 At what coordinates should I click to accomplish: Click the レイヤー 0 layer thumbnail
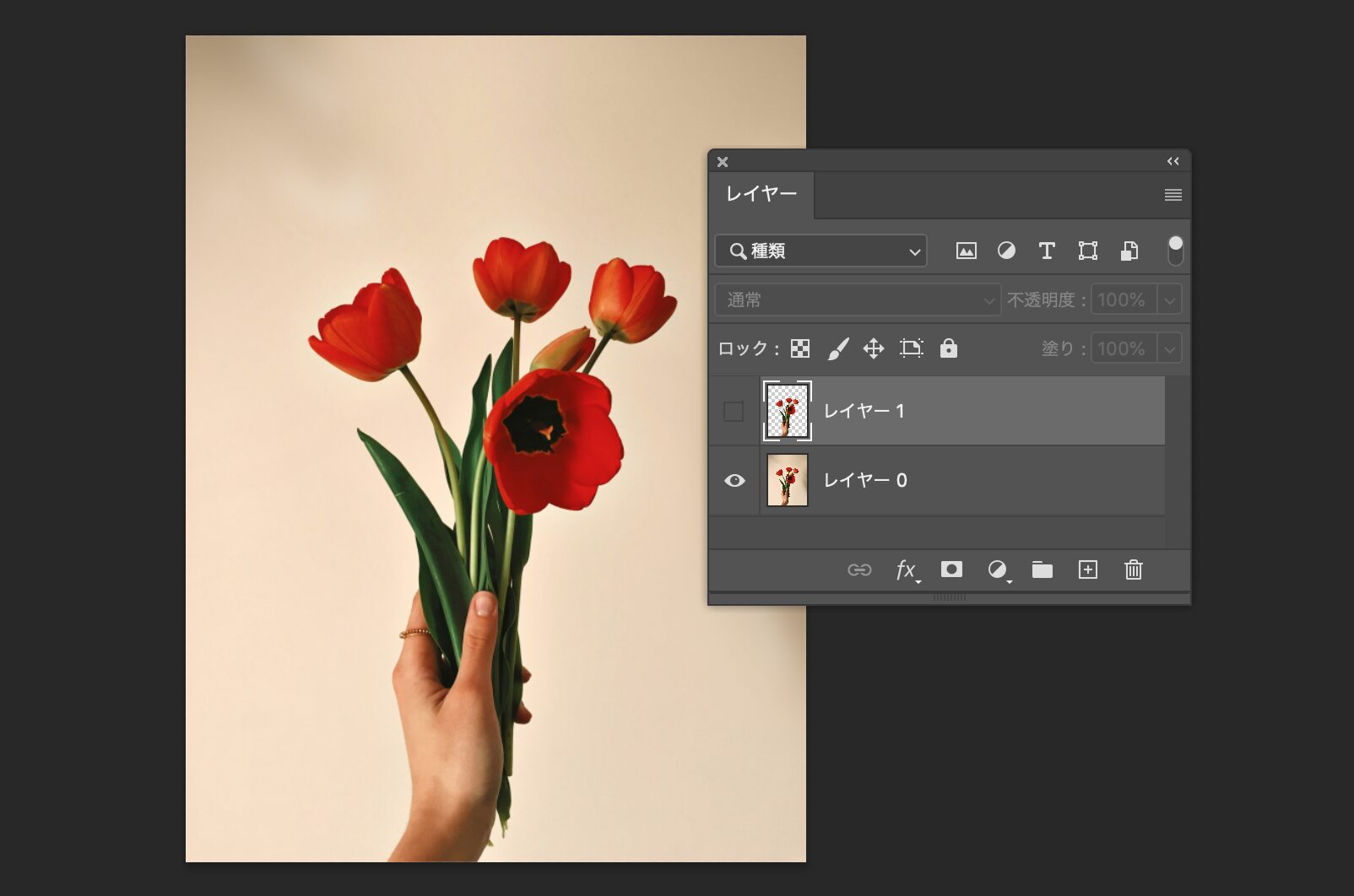pyautogui.click(x=788, y=480)
